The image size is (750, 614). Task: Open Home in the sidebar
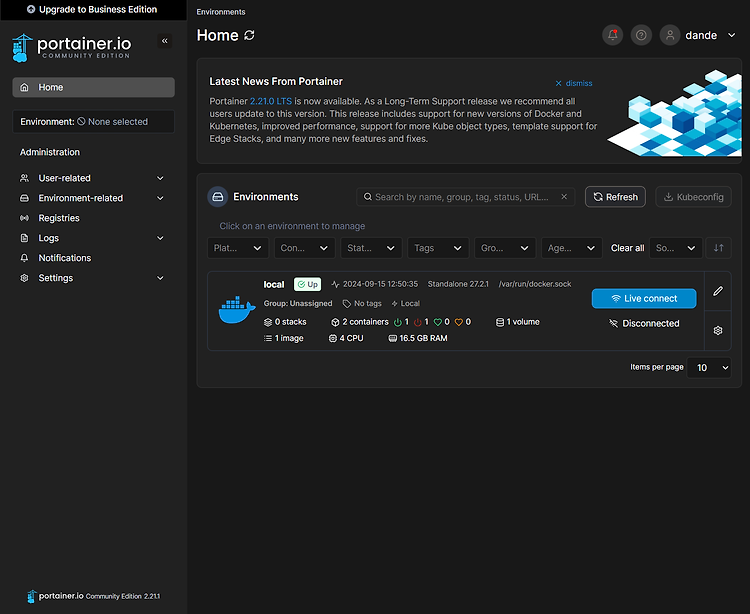tap(93, 88)
